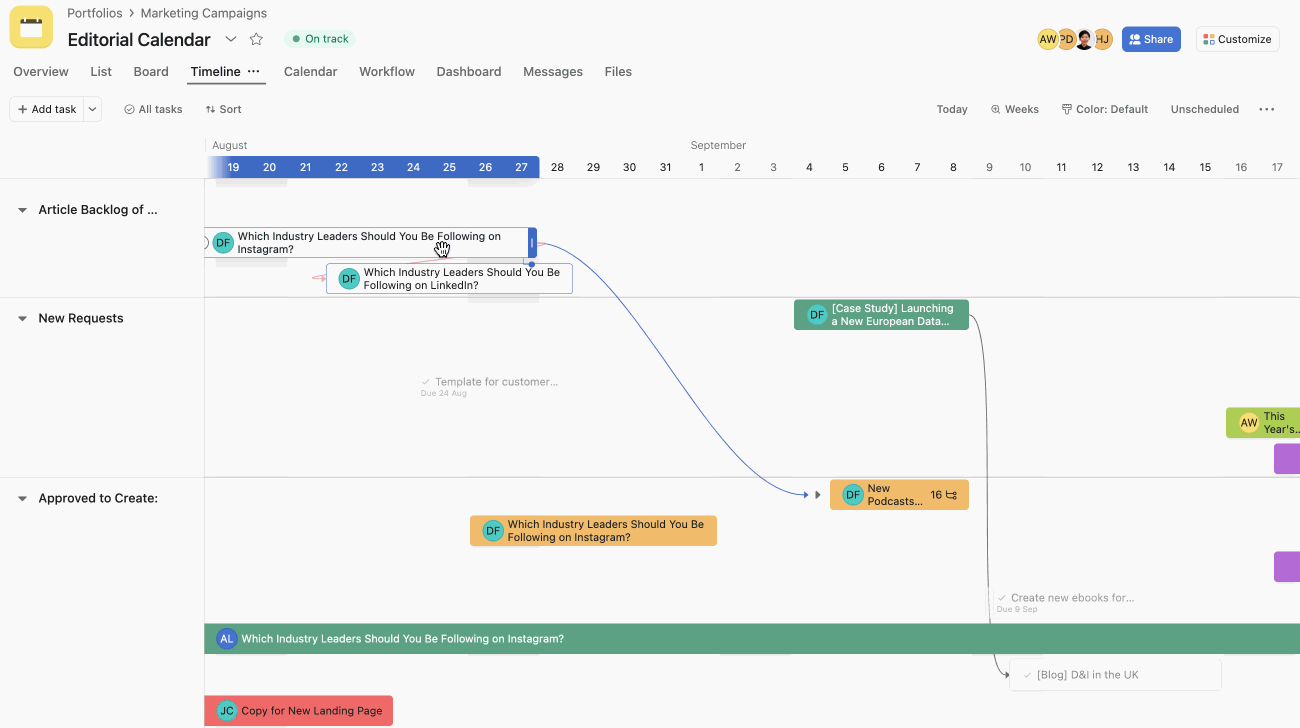Open the Customize panel
The image size is (1300, 728).
click(x=1237, y=39)
